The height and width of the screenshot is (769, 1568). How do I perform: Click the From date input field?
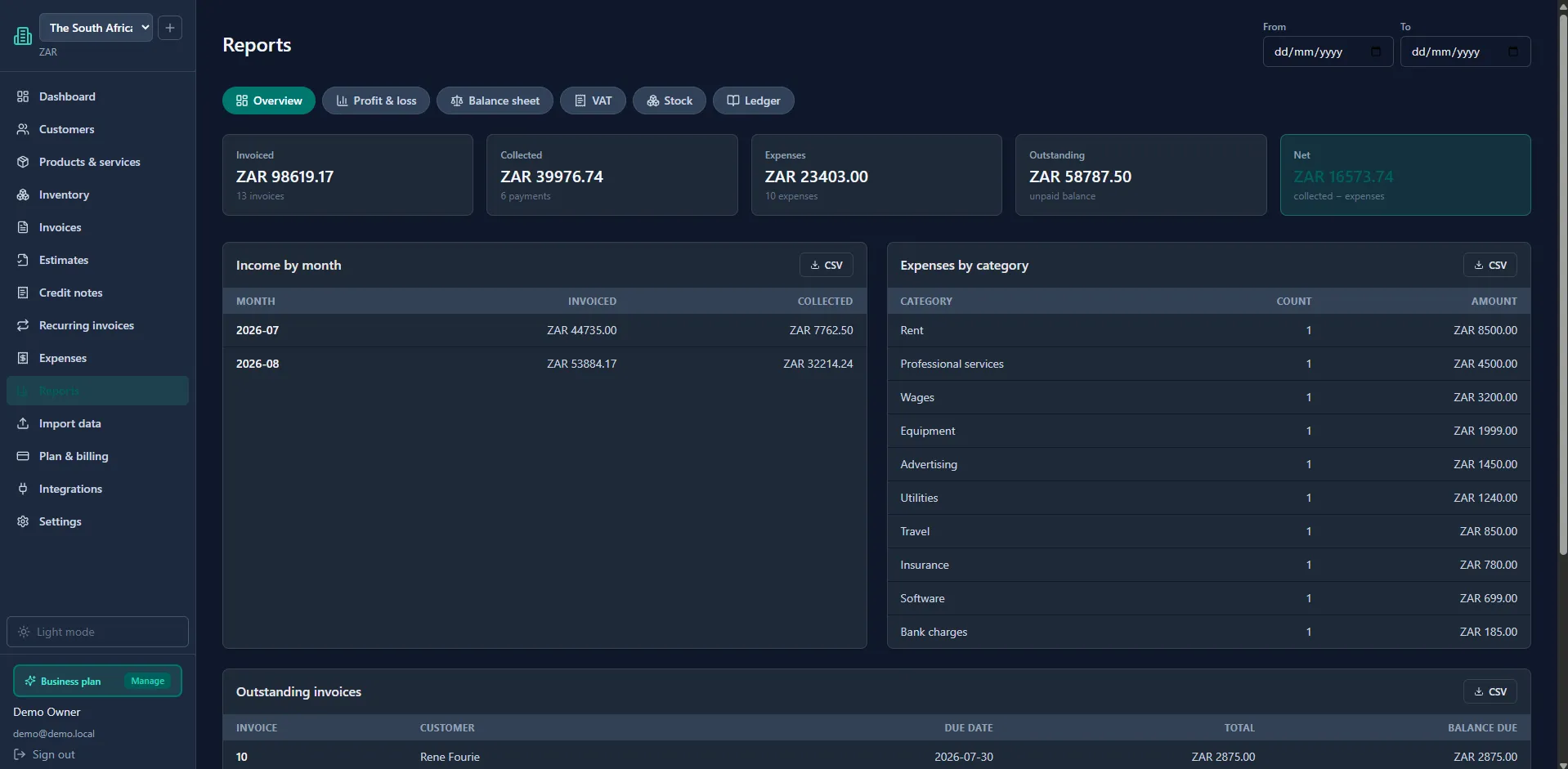click(1328, 51)
